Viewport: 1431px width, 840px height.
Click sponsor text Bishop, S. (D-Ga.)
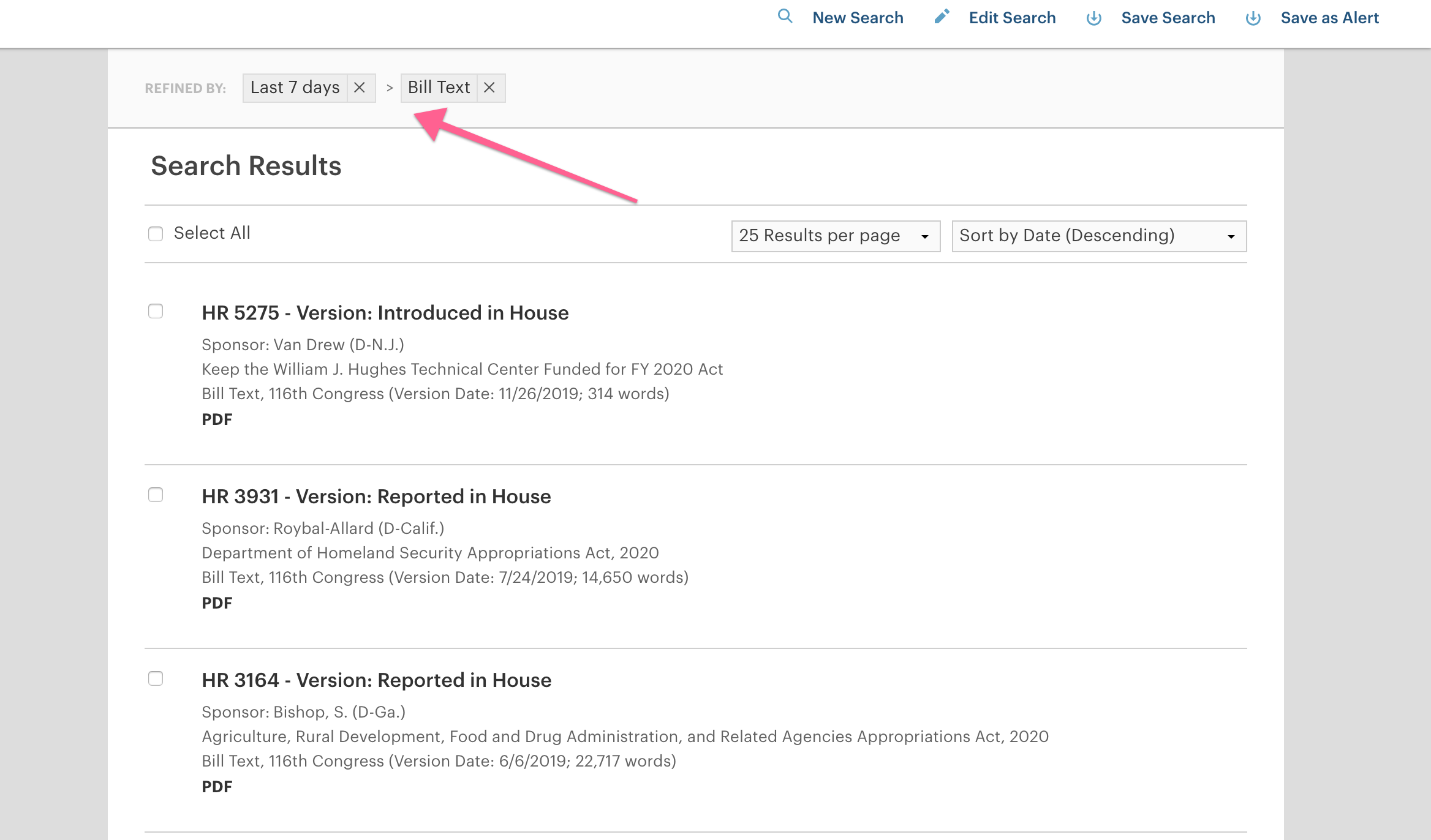pos(339,712)
